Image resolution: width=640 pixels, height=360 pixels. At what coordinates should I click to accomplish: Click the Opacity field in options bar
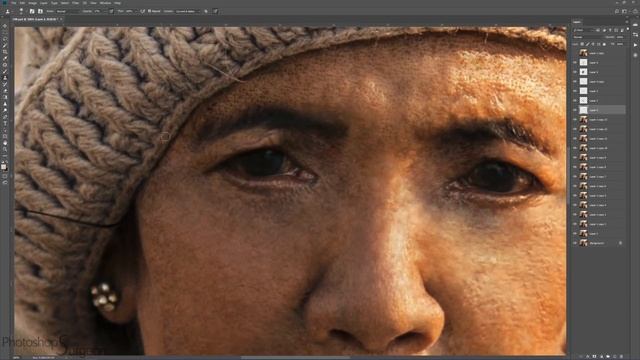tap(99, 11)
